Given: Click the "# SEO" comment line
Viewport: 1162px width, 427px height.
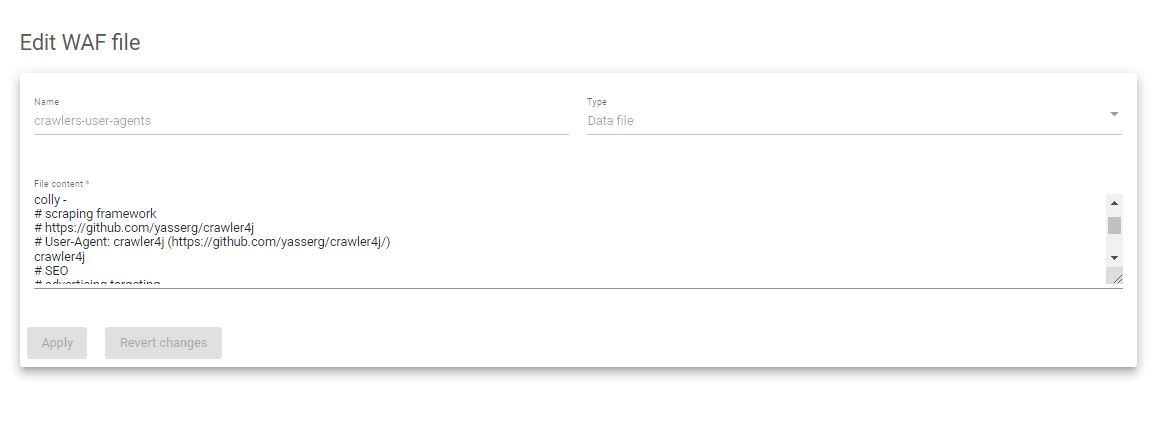Looking at the screenshot, I should point(51,270).
